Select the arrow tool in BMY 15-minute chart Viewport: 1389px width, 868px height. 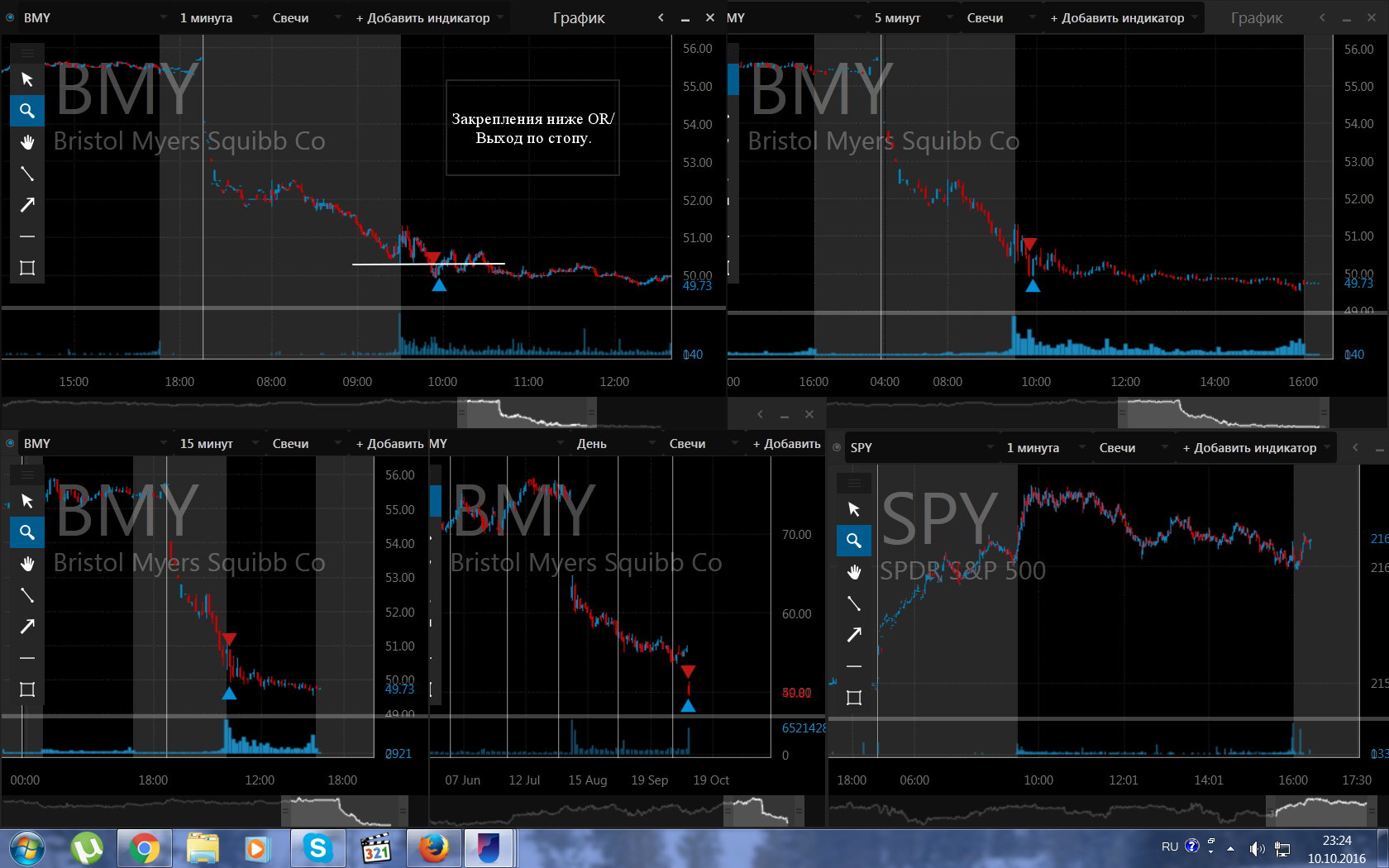pyautogui.click(x=27, y=627)
